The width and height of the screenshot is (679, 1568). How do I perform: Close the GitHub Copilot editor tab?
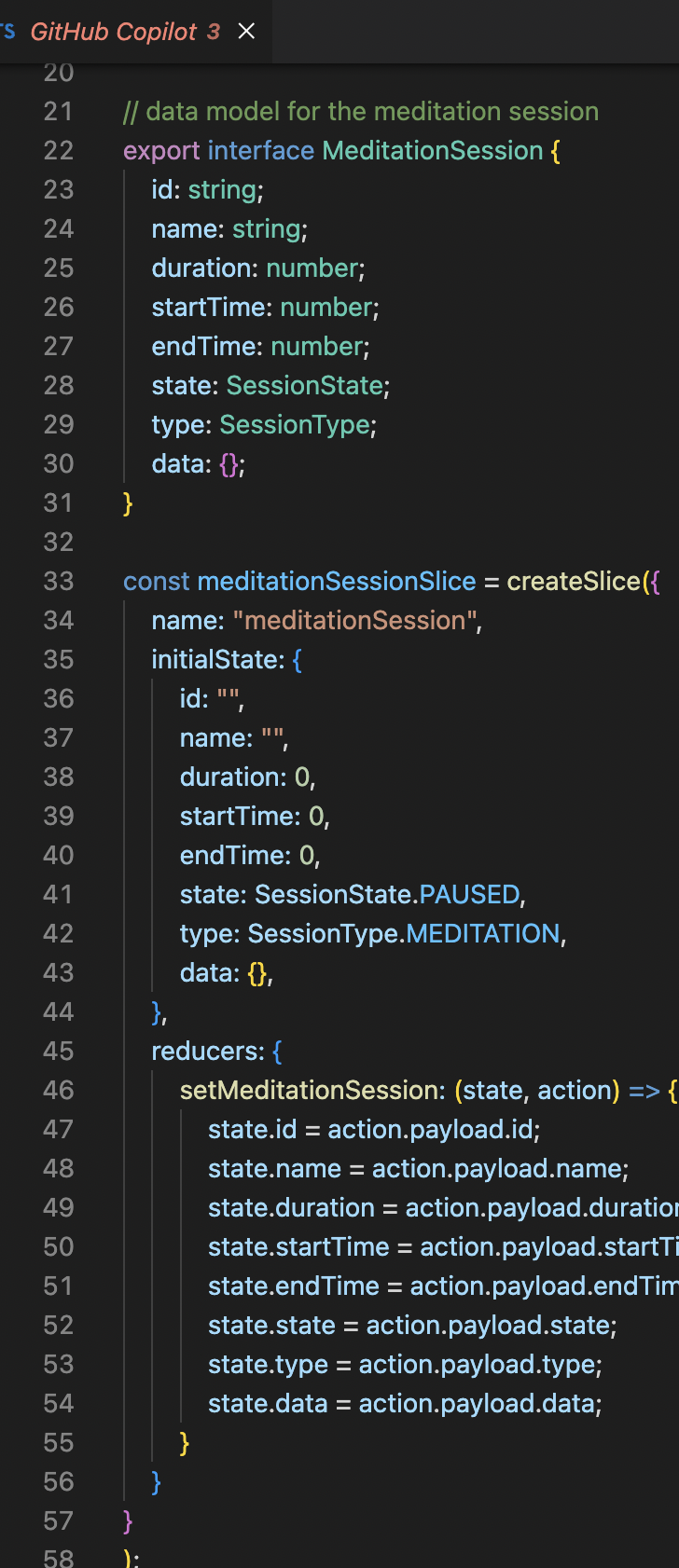tap(246, 32)
